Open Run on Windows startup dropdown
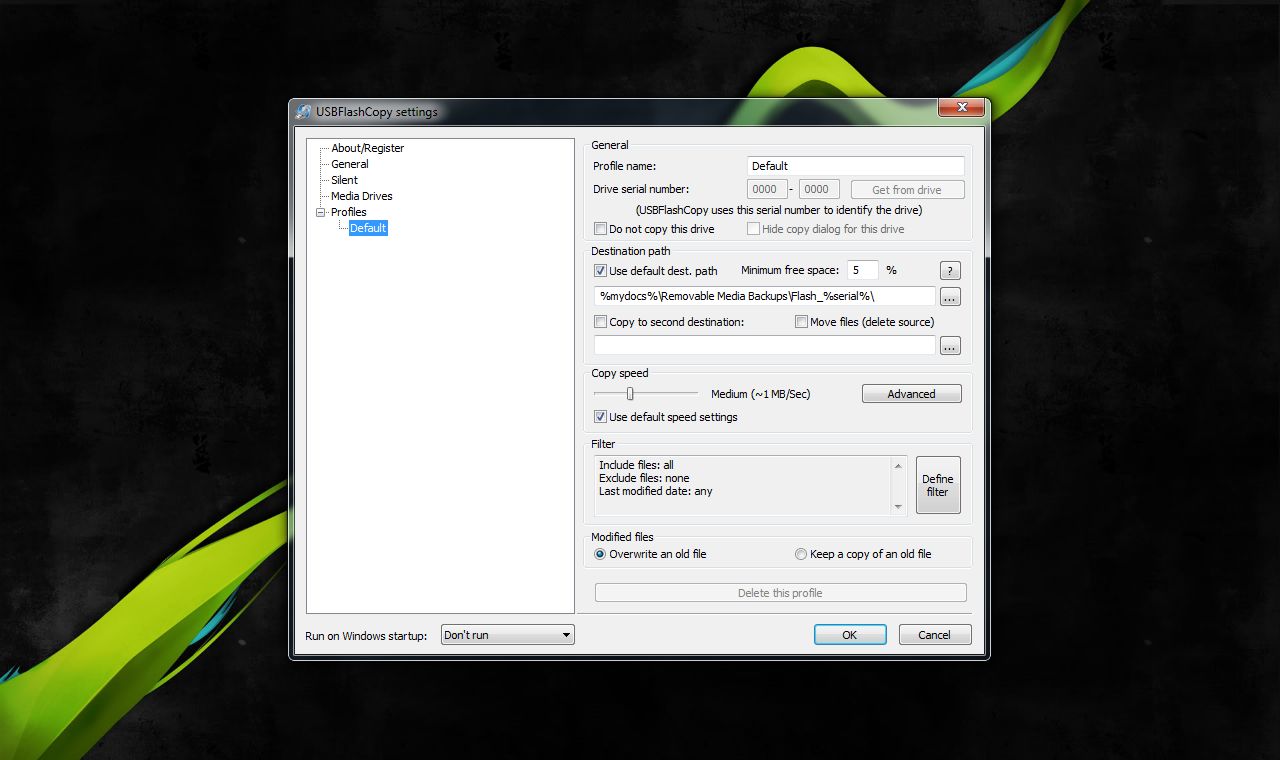The height and width of the screenshot is (760, 1280). 508,635
